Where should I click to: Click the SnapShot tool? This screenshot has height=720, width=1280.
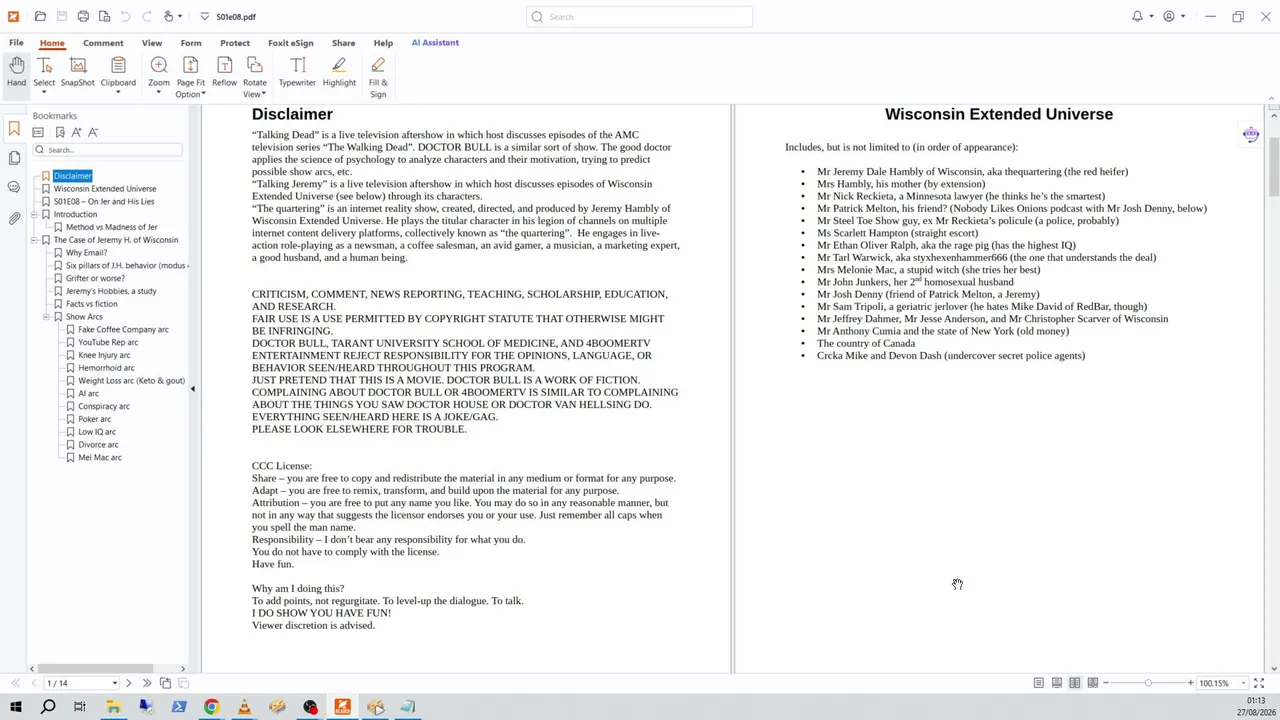pos(77,72)
